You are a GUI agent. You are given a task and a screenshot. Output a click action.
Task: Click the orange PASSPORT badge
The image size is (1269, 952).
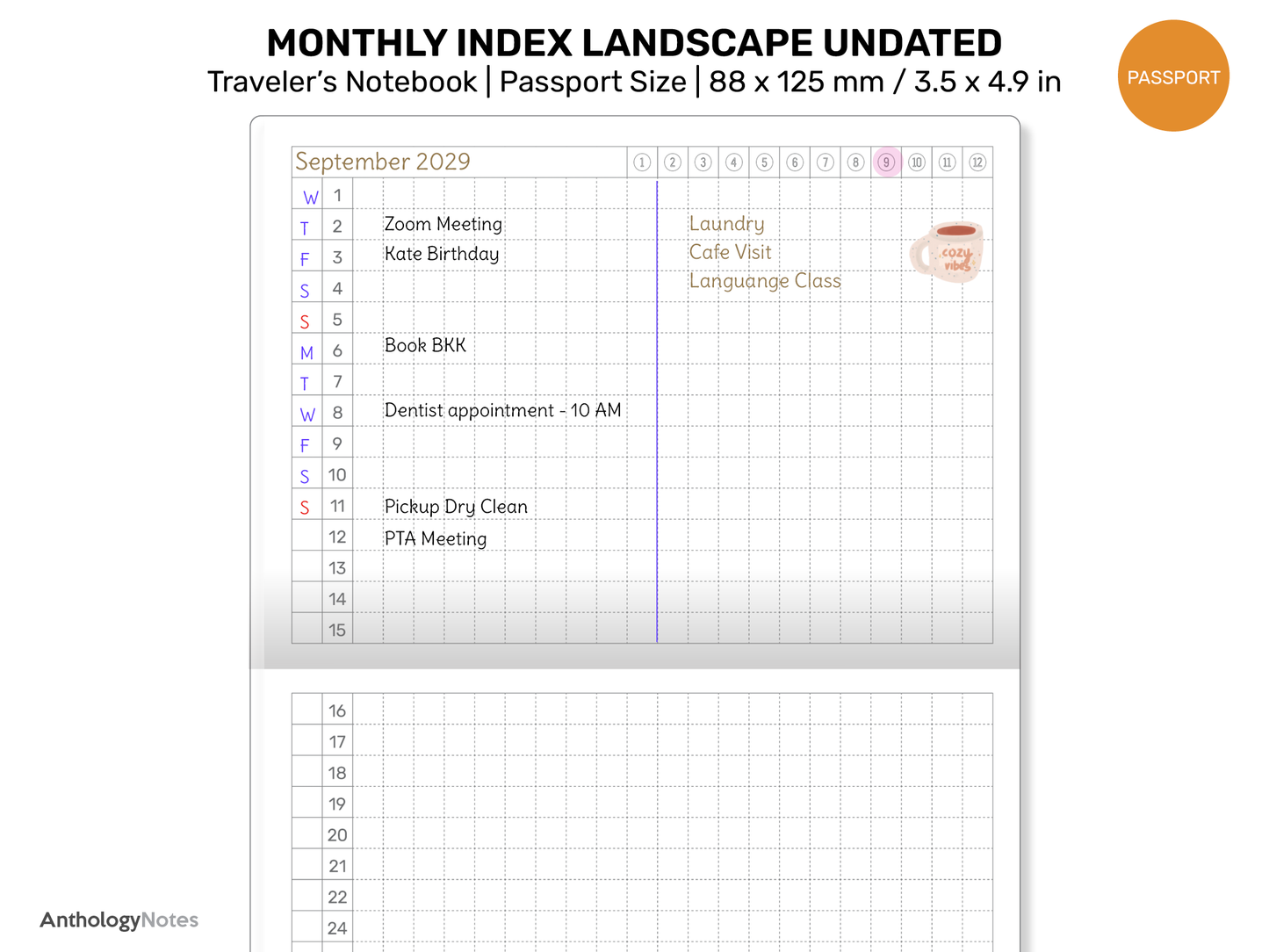[1173, 76]
